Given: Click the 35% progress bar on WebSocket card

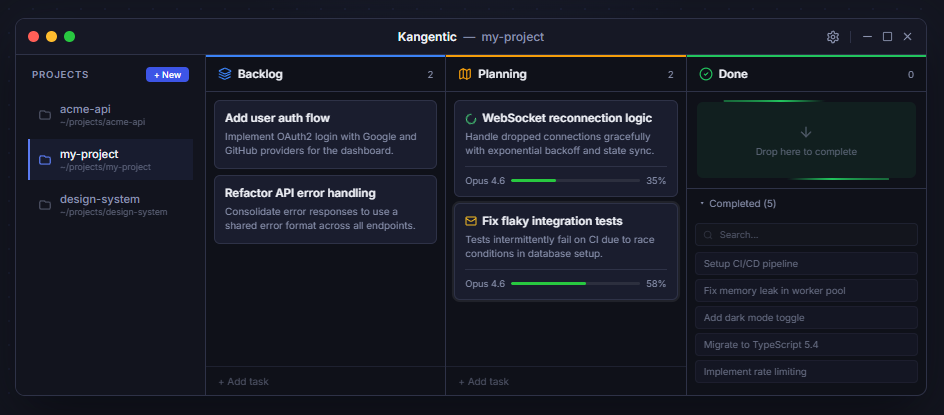Looking at the screenshot, I should coord(575,181).
